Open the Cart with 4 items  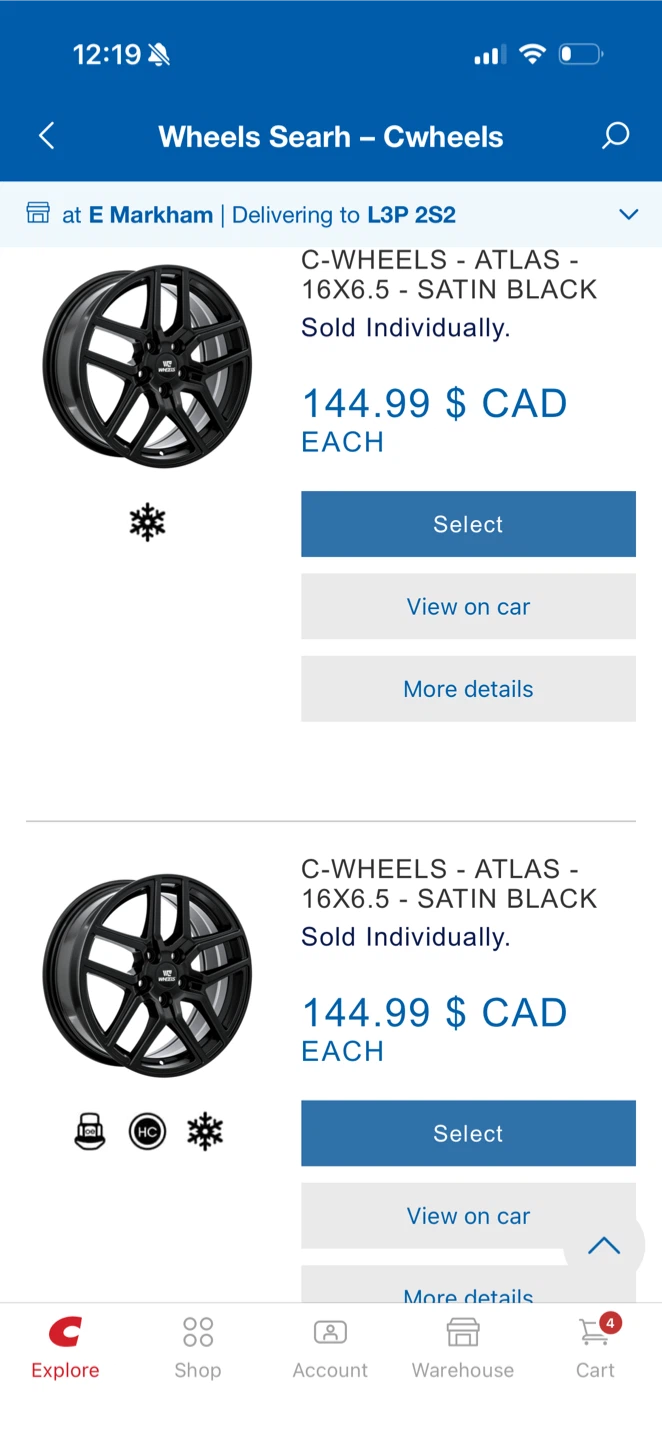pos(596,1346)
